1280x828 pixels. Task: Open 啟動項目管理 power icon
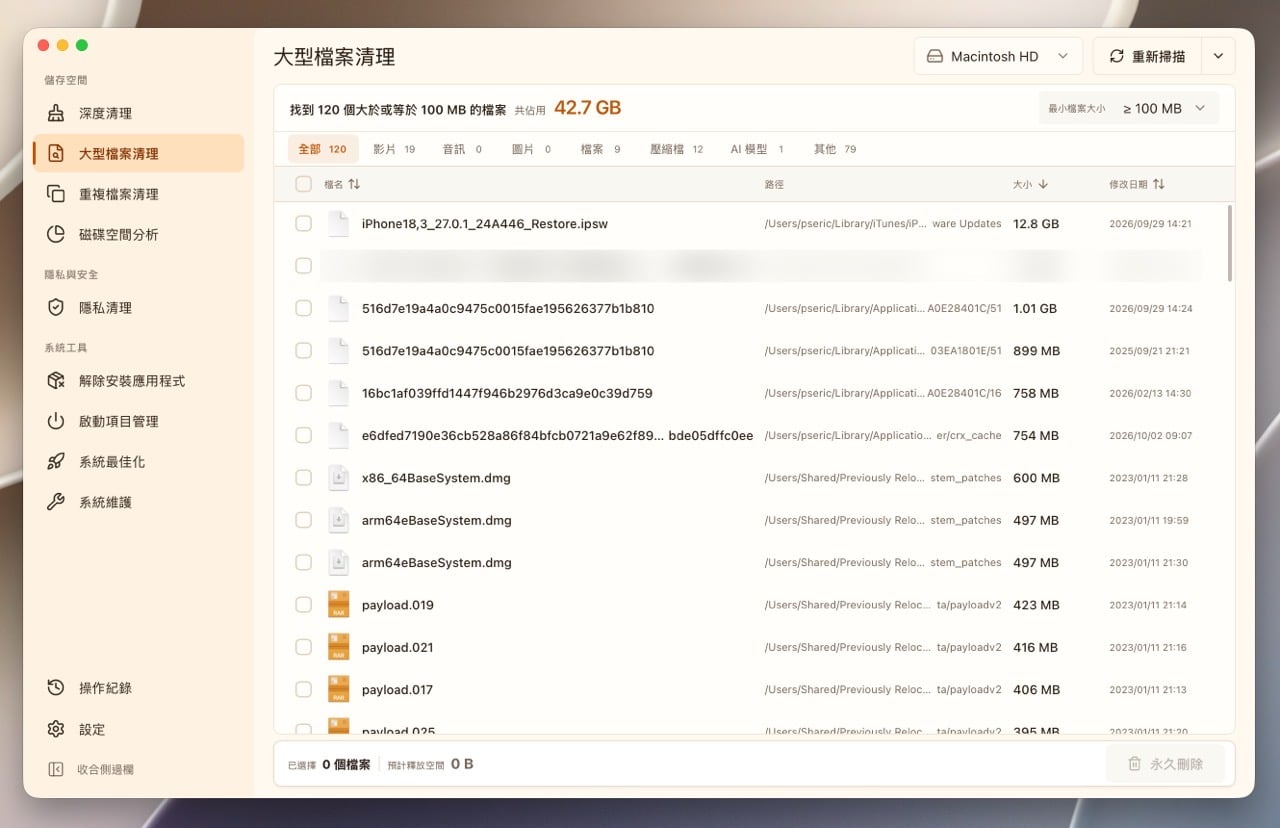point(56,421)
